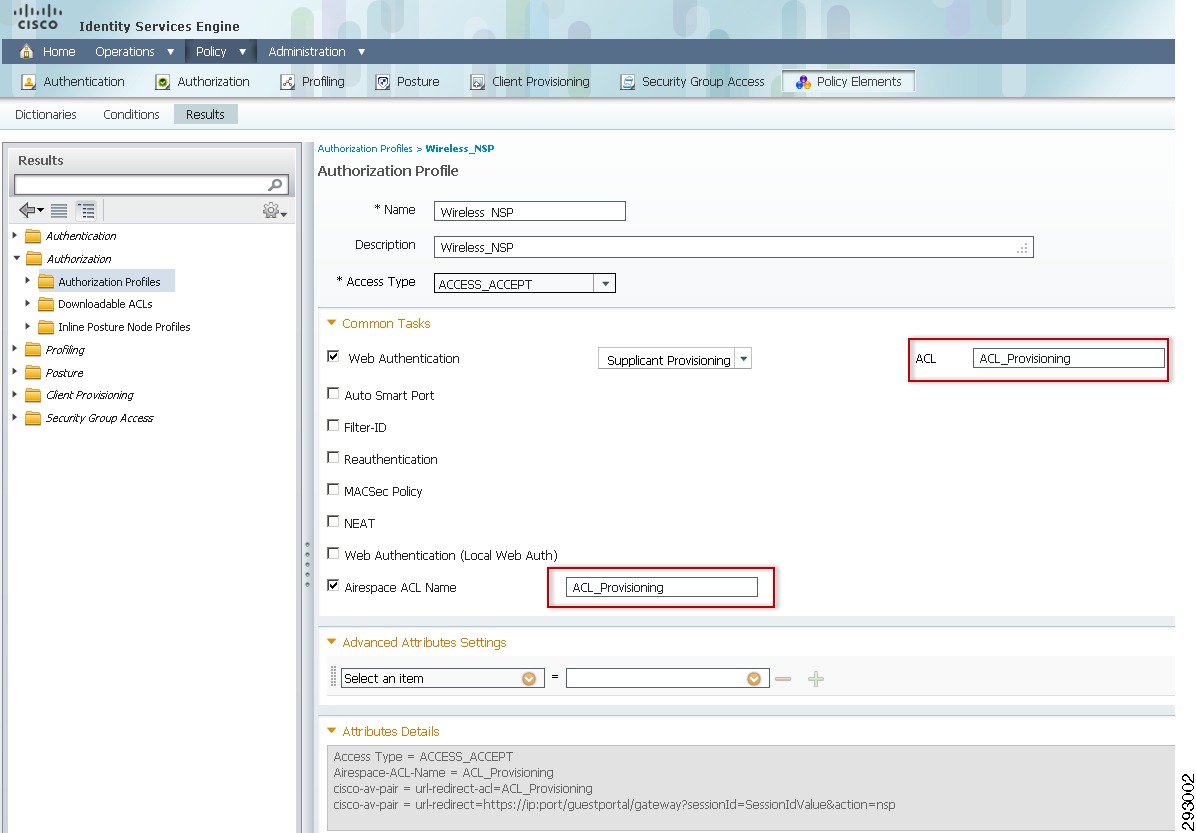Click the Home house icon

(27, 52)
